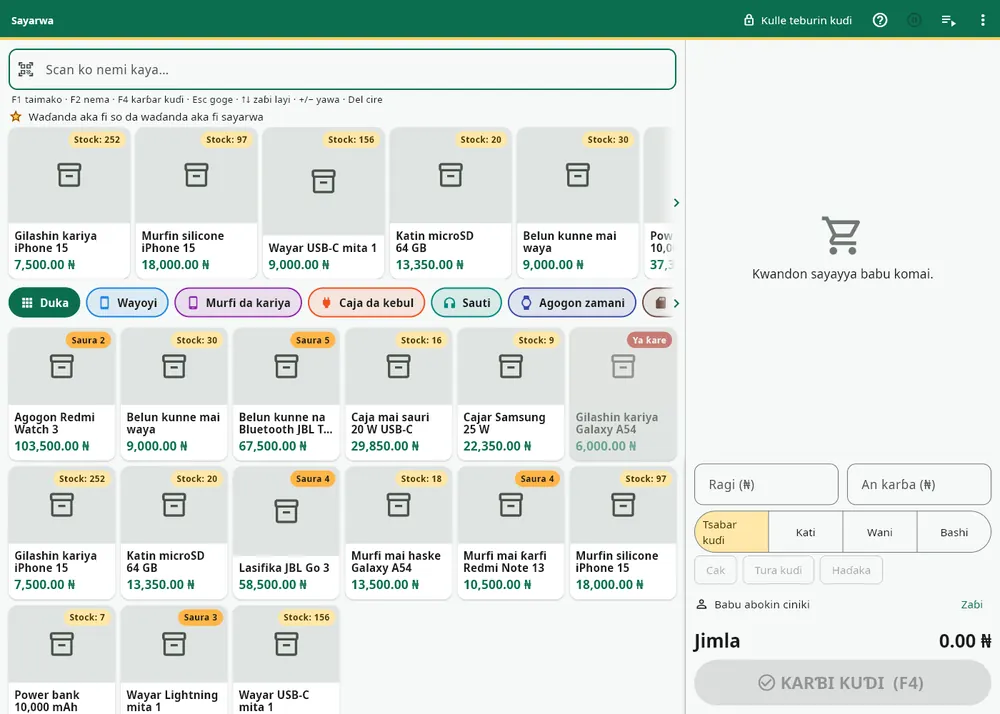Click the sold-out Gilashin kariya Galaxy A54 card
Screen dimensions: 1000x714
[623, 394]
